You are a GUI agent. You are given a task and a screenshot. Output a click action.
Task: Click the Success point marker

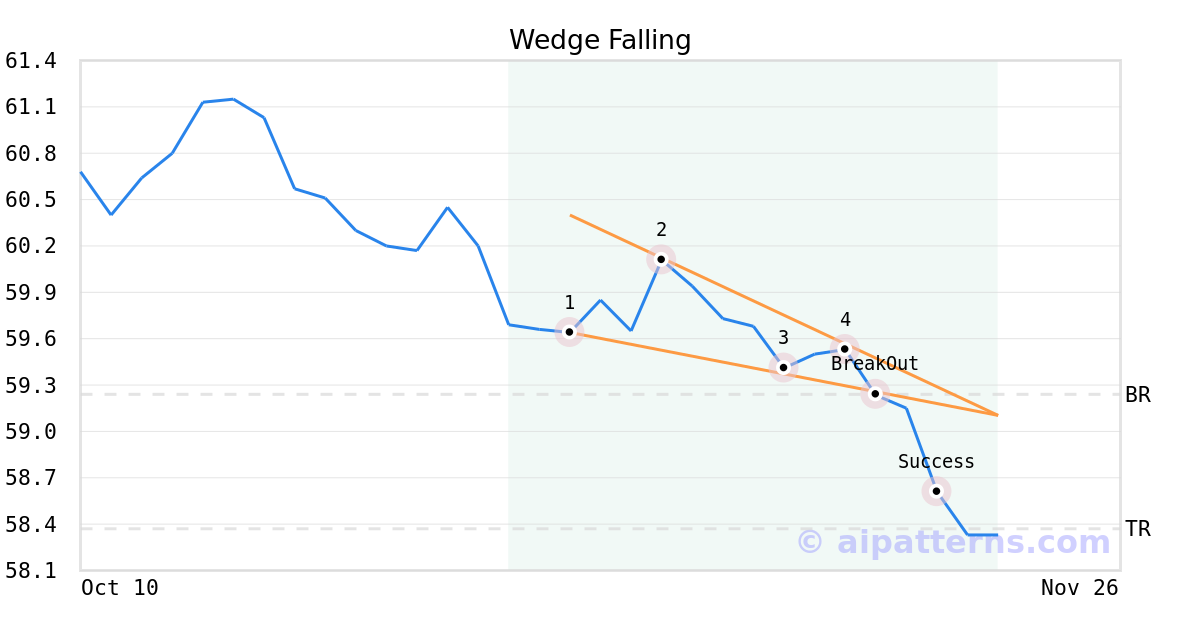tap(936, 490)
